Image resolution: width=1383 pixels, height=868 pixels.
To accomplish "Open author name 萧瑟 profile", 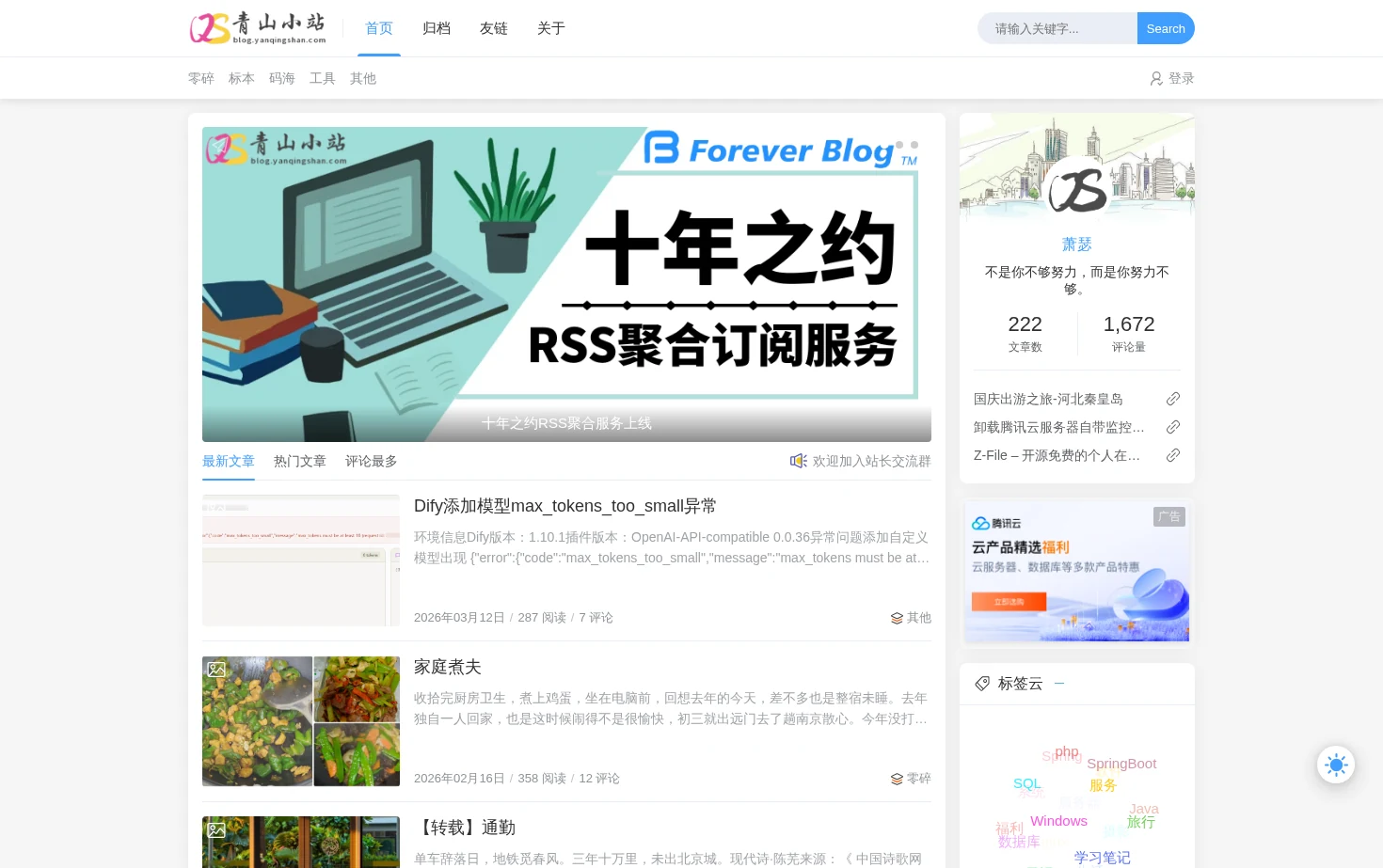I will (x=1077, y=245).
